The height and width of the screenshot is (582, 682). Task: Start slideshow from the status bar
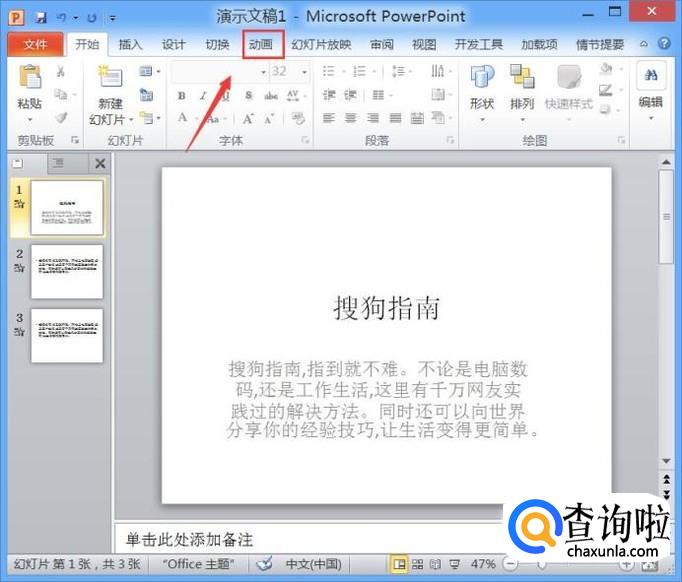(x=455, y=565)
